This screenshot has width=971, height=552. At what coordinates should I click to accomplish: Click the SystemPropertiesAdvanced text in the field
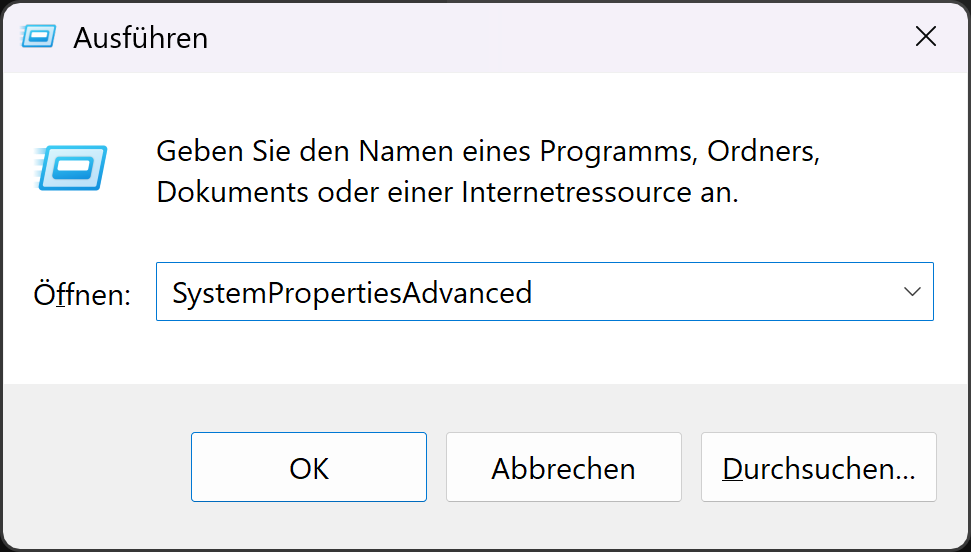click(x=352, y=293)
